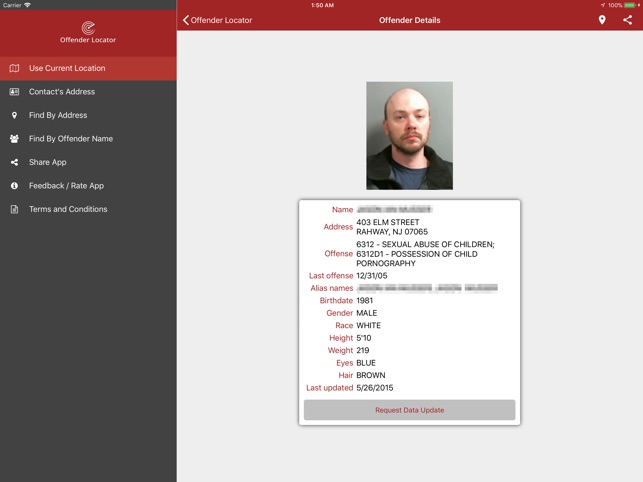Click the info icon beside Feedback / Rate App
The height and width of the screenshot is (482, 643).
pos(14,186)
